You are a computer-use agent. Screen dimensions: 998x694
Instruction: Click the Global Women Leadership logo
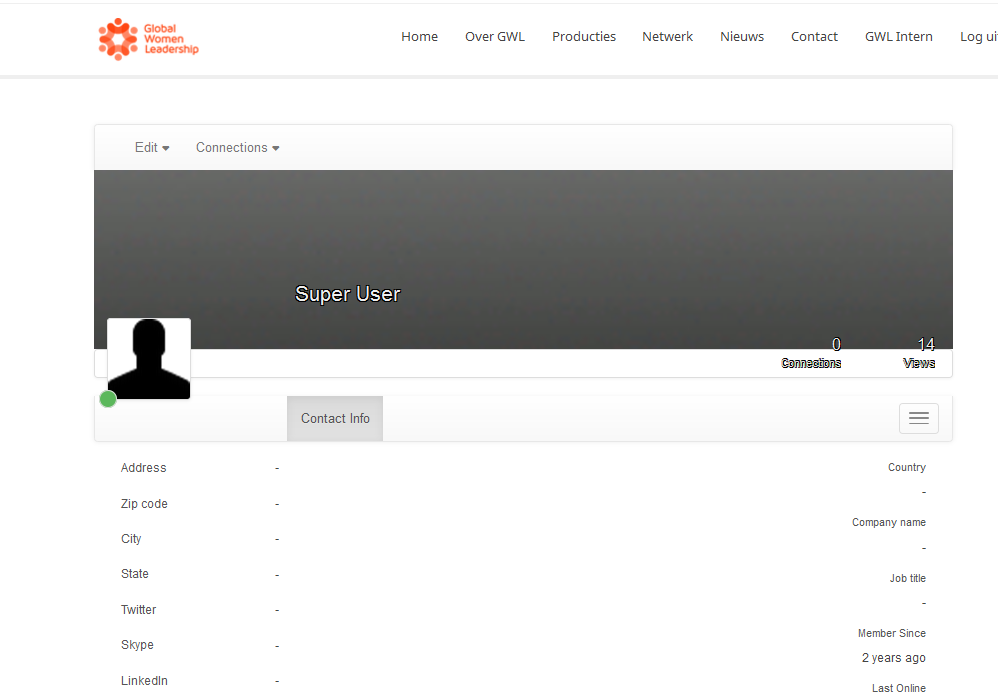(148, 39)
